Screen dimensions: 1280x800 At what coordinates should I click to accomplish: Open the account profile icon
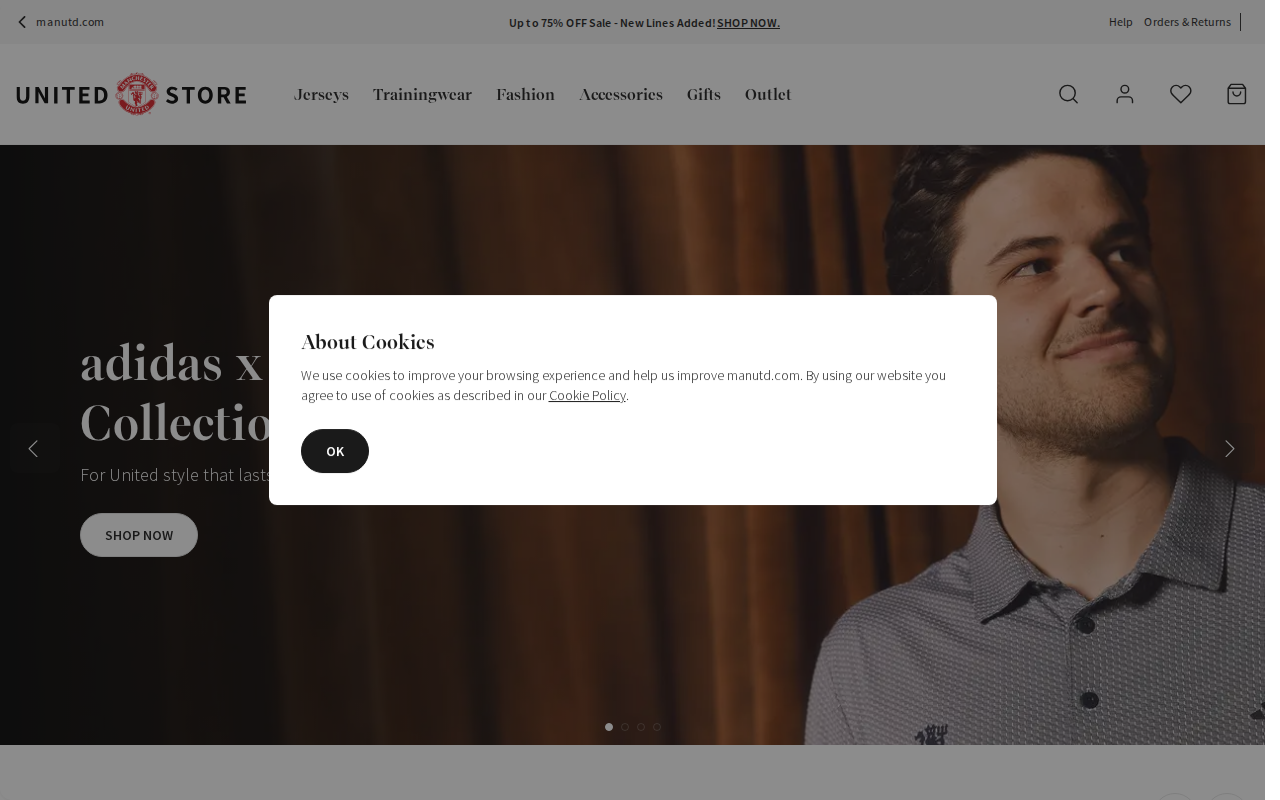[1125, 94]
